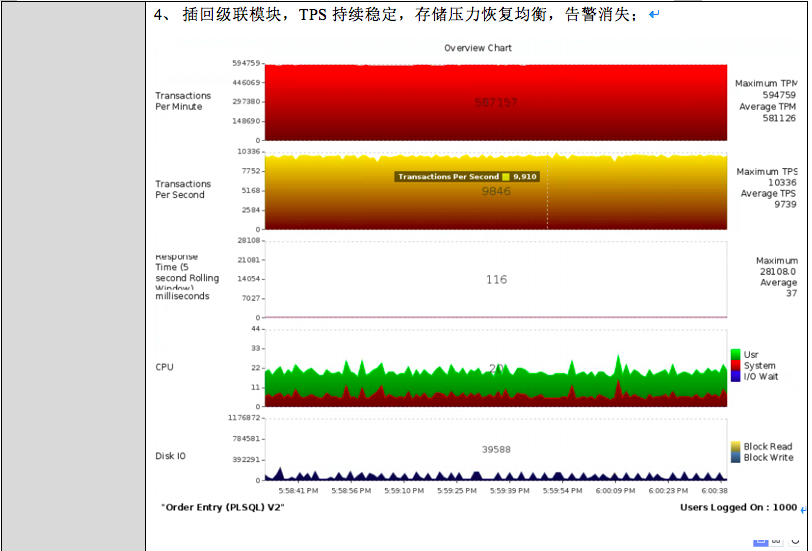Click the center value 39588 in Disk IO chart

[496, 450]
